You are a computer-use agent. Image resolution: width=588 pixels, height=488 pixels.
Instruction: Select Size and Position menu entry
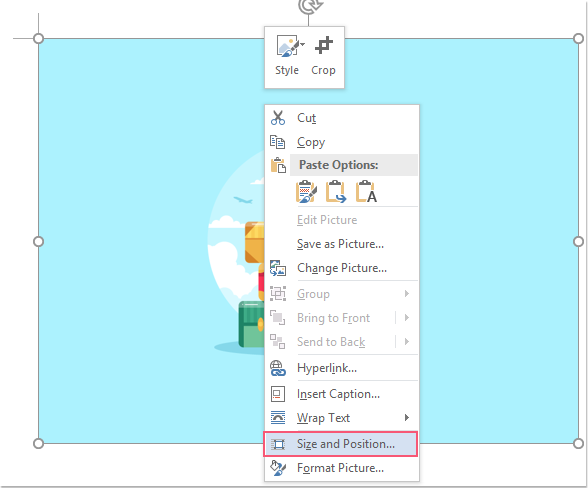click(340, 444)
